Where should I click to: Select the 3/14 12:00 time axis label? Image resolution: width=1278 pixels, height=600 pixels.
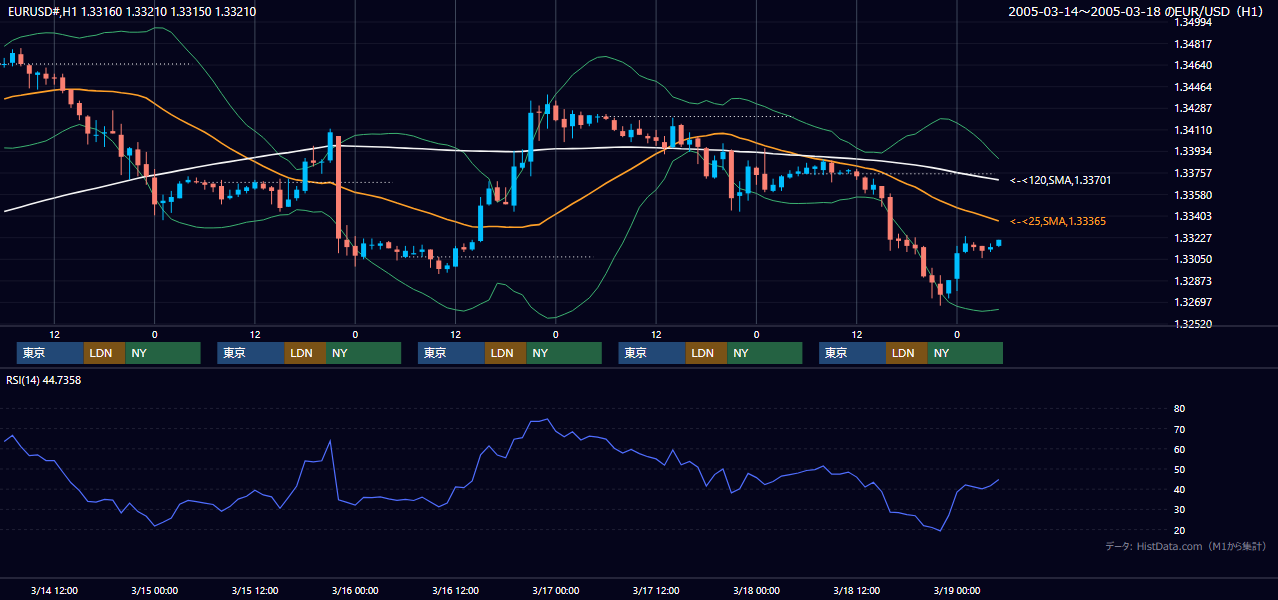coord(54,590)
